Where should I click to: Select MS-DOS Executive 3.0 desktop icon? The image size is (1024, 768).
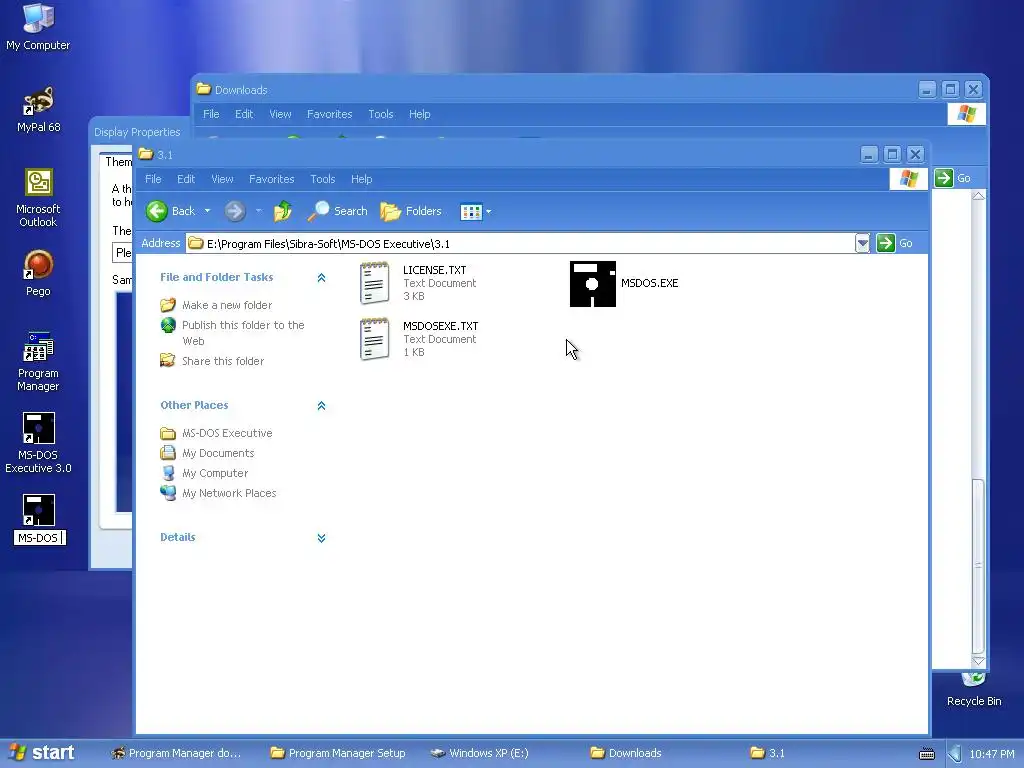38,443
